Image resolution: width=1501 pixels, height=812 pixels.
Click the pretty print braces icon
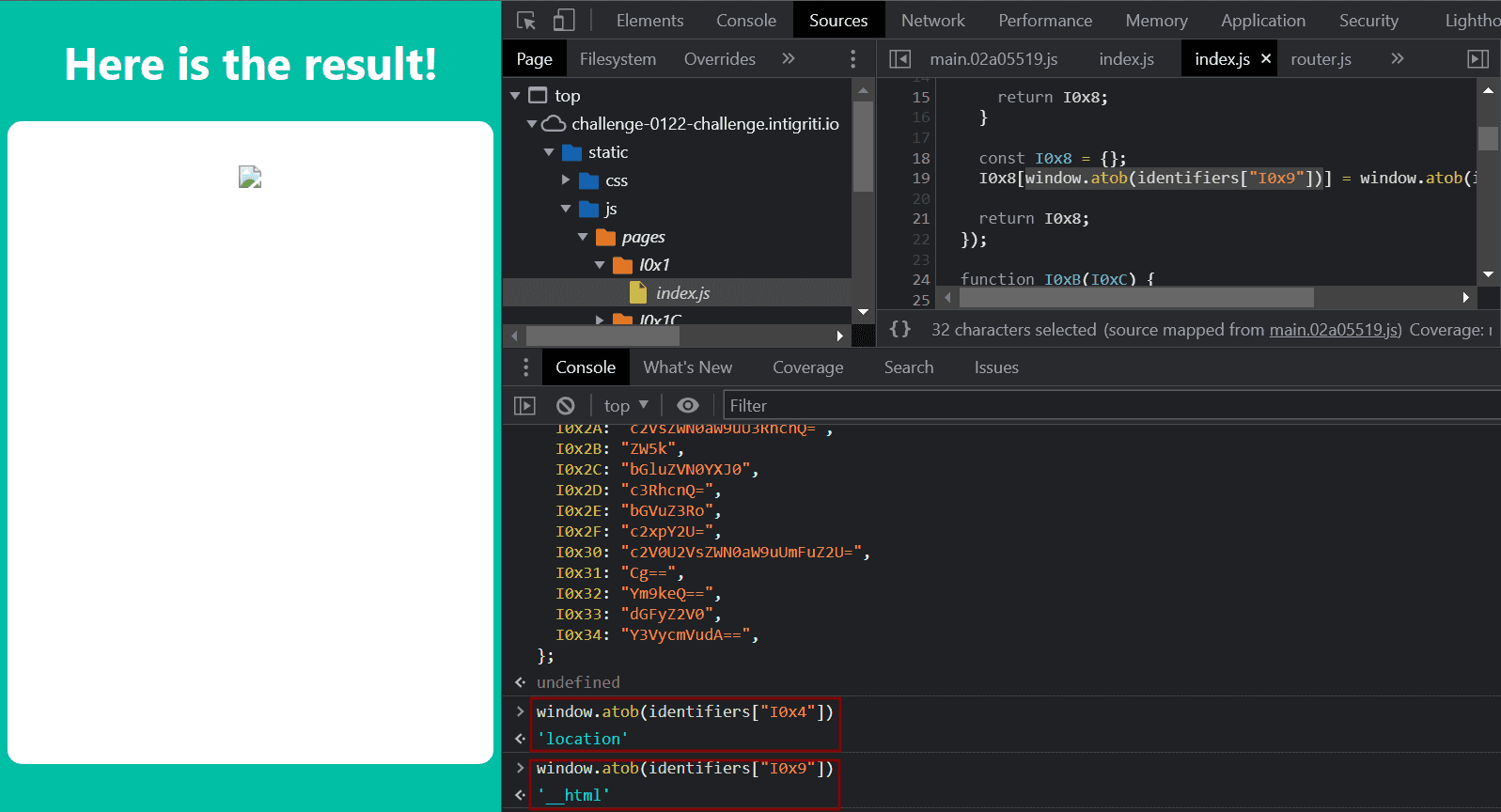coord(899,329)
